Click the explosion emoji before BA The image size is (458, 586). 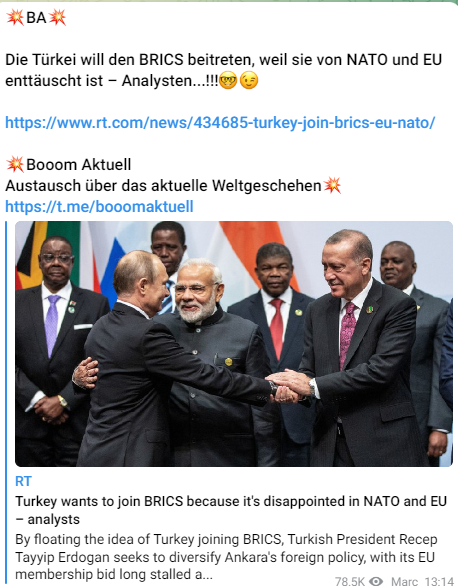[15, 18]
